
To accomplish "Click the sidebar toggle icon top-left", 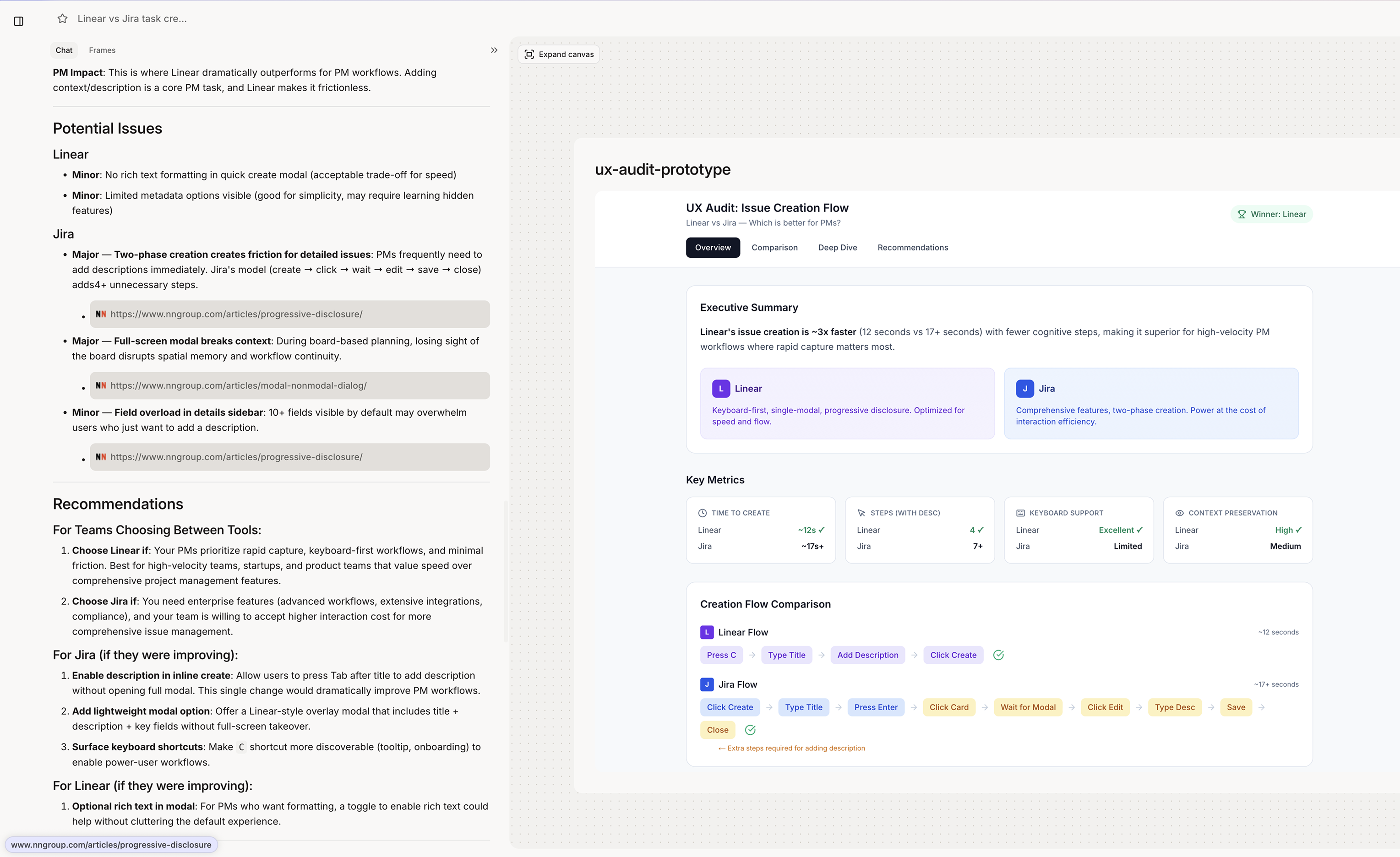I will point(19,21).
